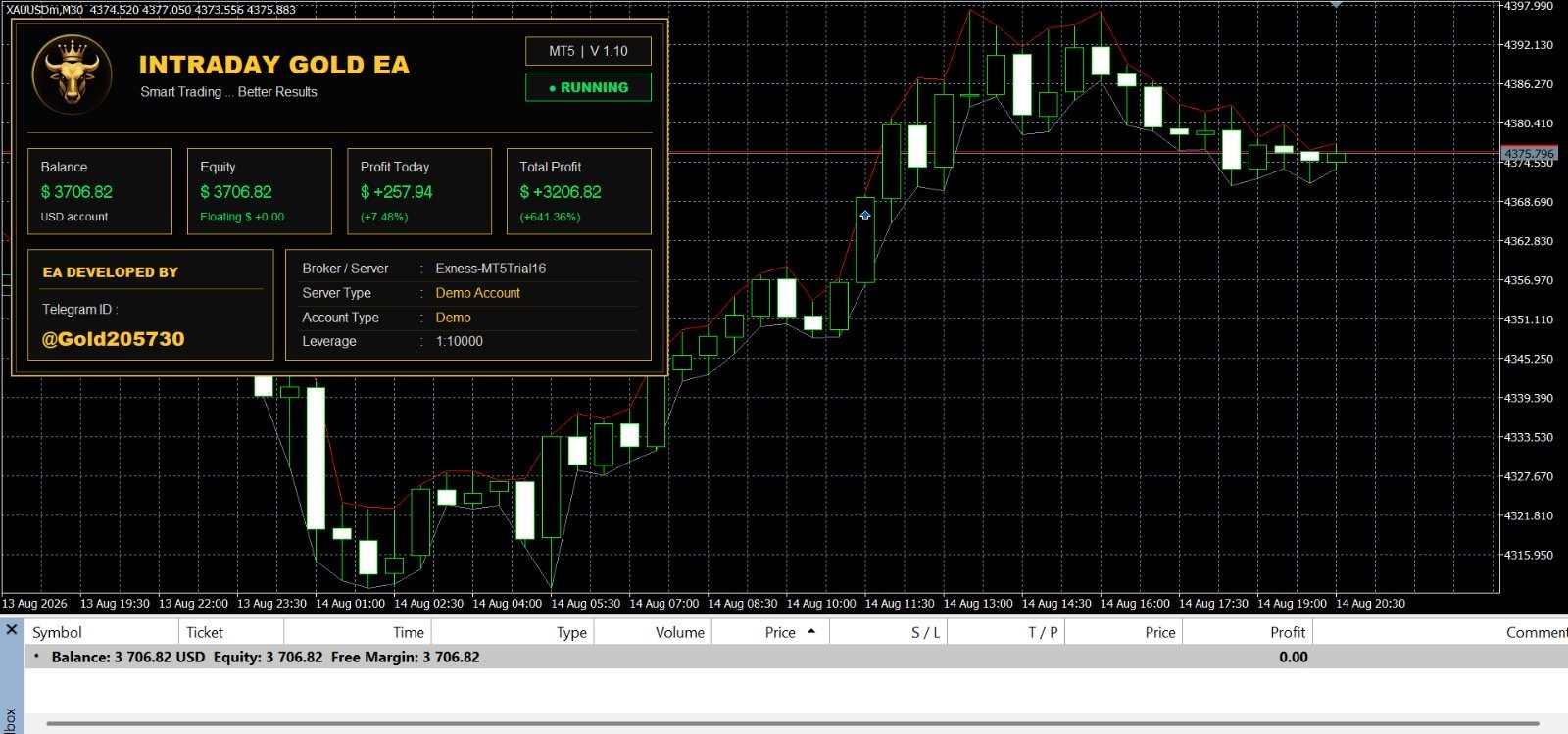This screenshot has height=734, width=1568.
Task: Click the vertical Toolbox label on left edge
Action: tap(10, 719)
